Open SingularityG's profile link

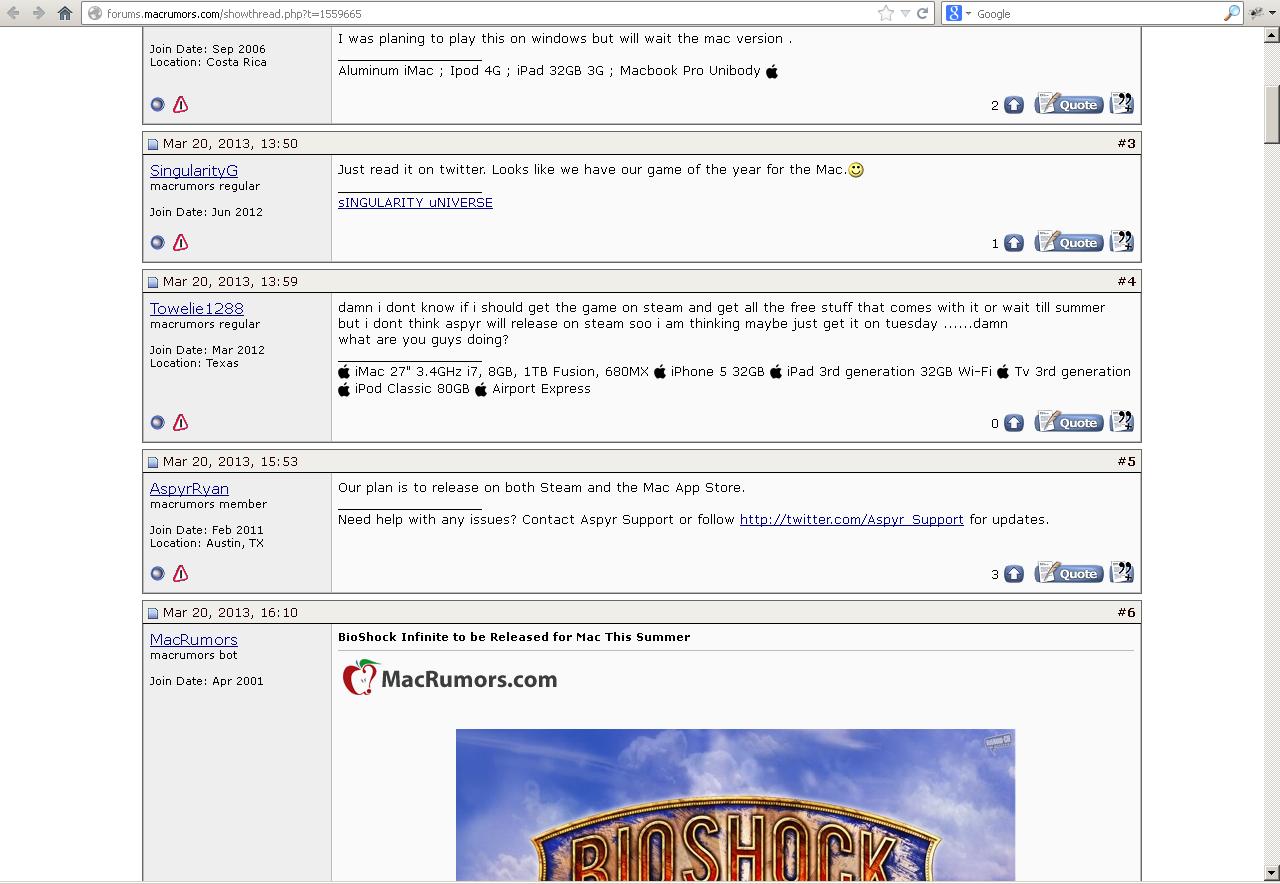[194, 170]
